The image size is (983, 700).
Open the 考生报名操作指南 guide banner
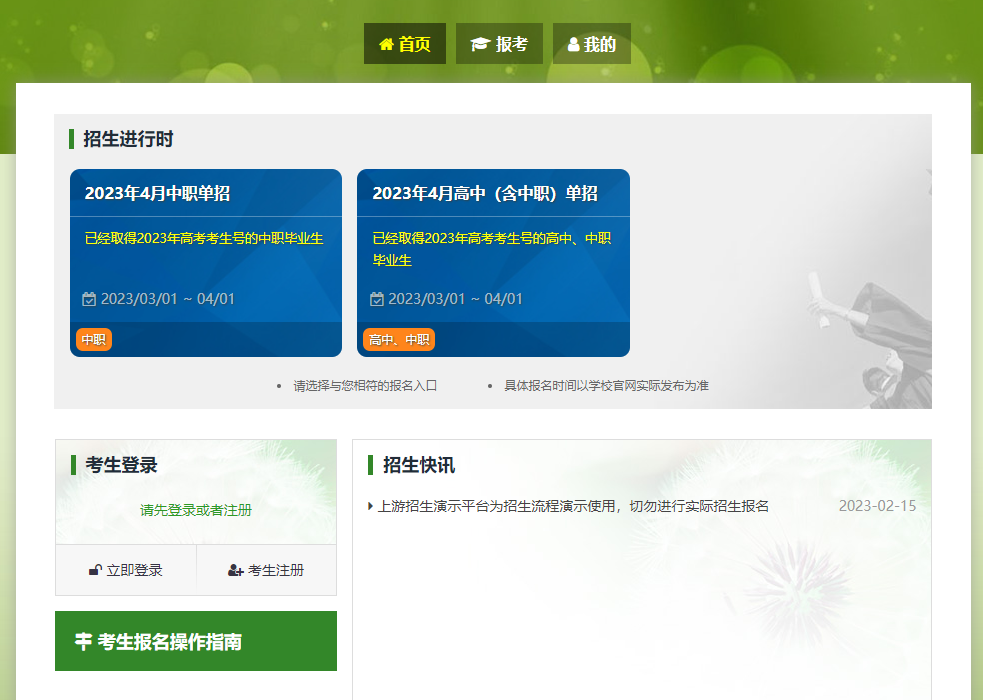(196, 641)
